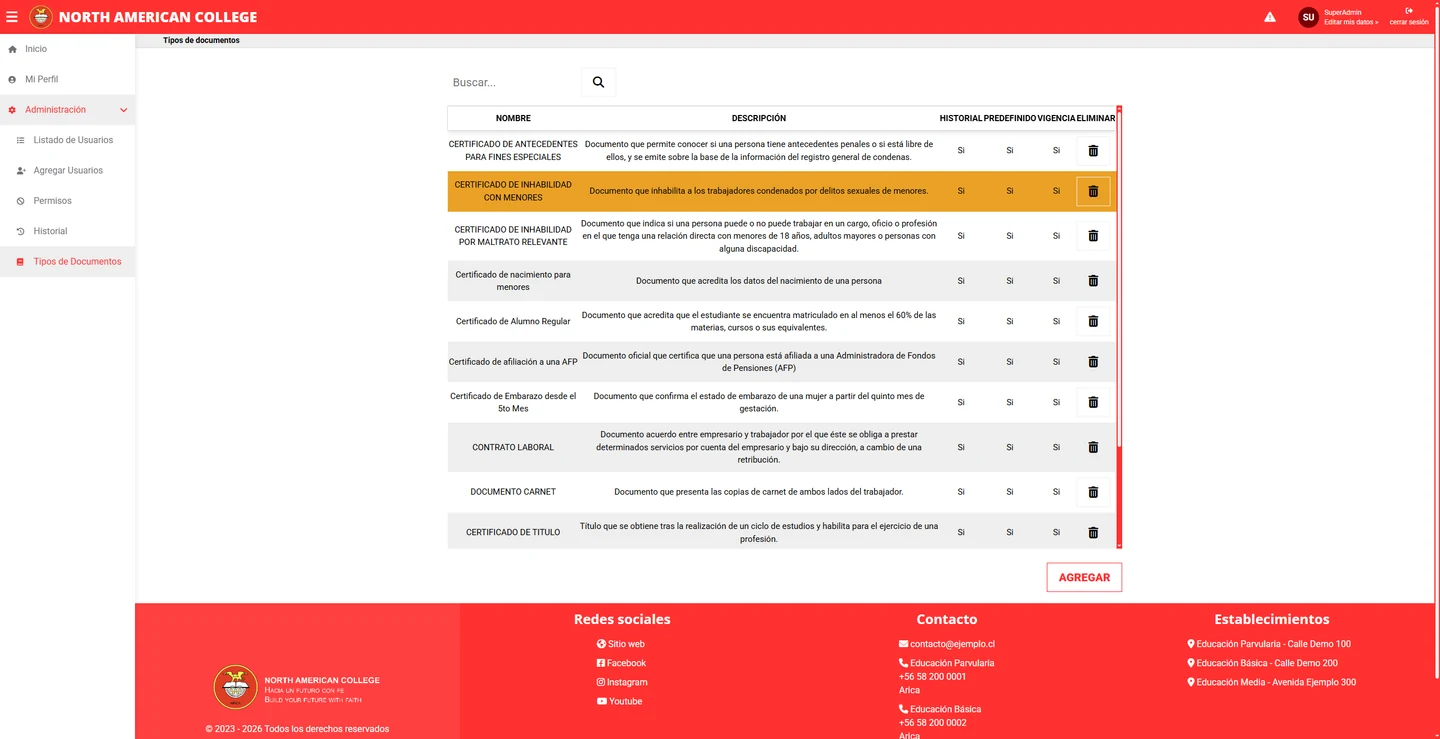Select the CERTIFICADO DE TITULO name cell

(x=513, y=532)
